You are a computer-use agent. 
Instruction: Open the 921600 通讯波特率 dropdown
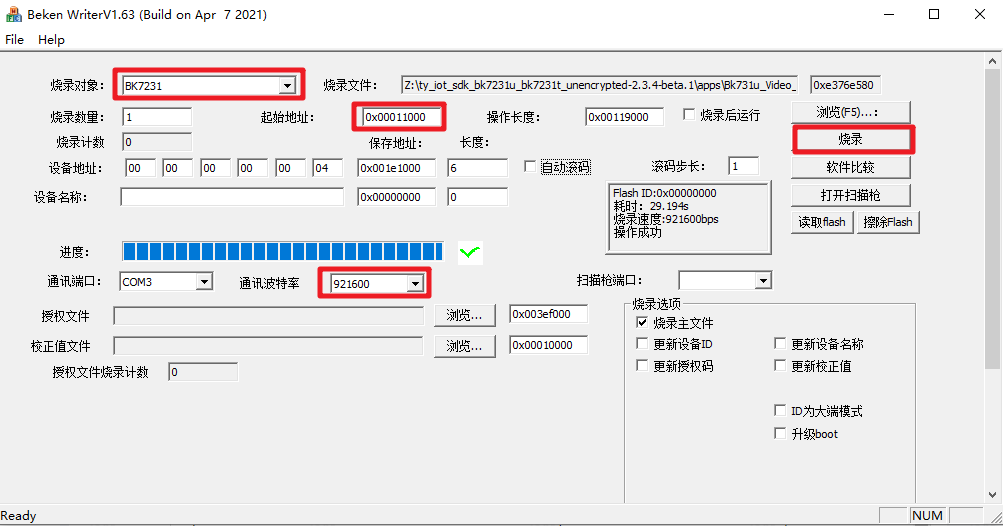tap(416, 283)
